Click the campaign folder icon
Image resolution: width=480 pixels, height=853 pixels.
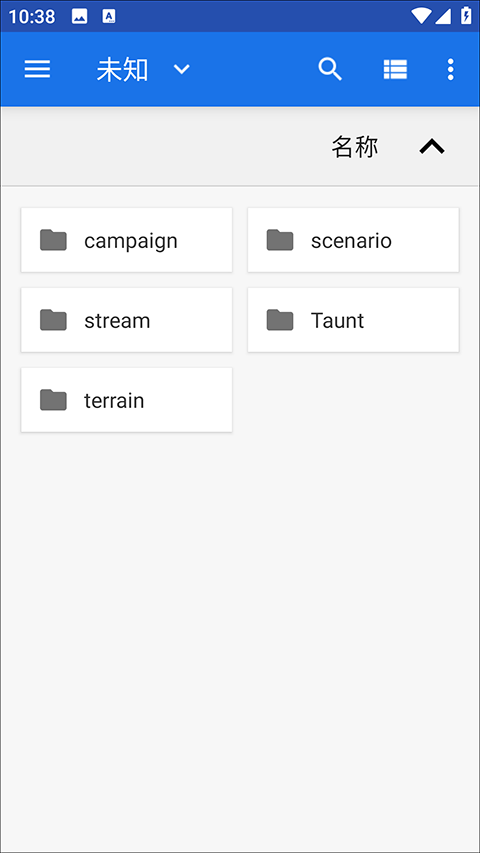[x=53, y=240]
